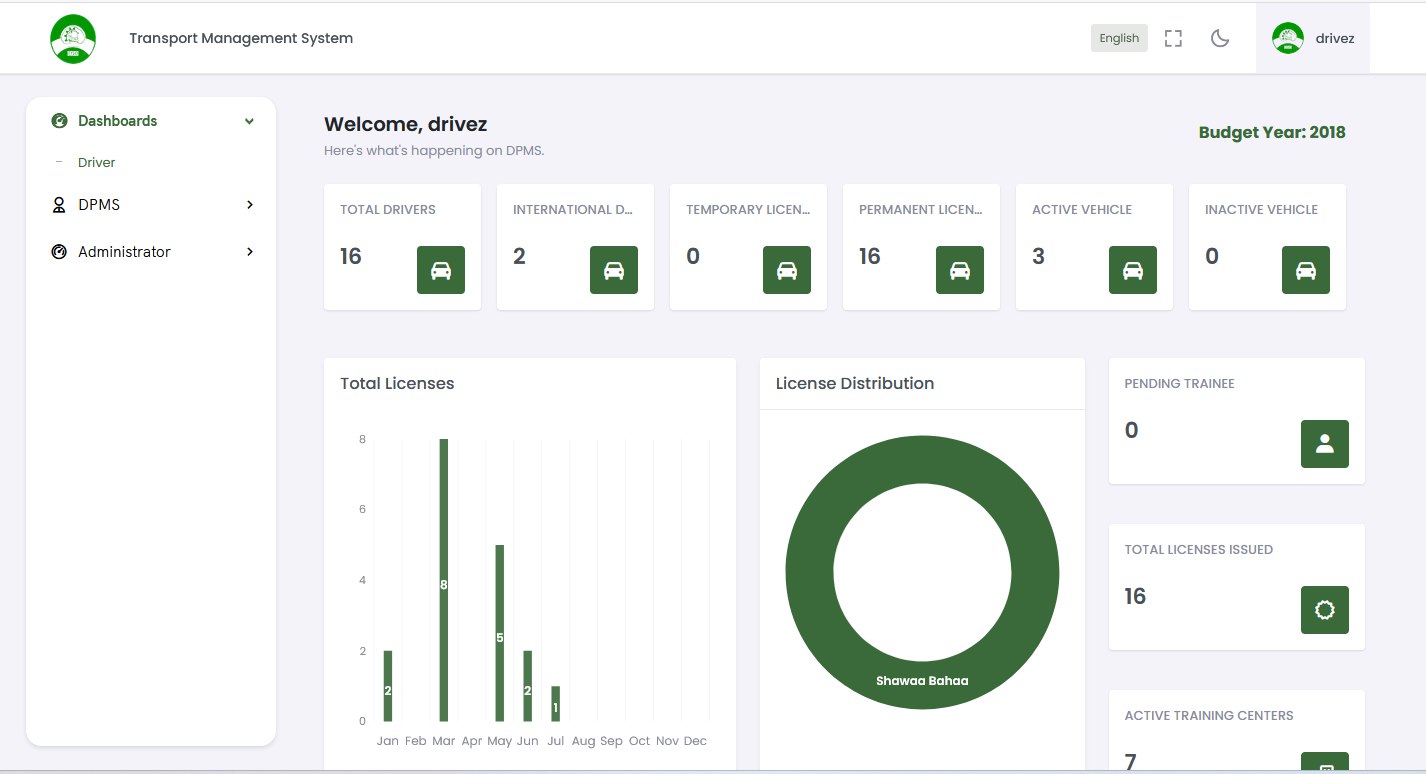The width and height of the screenshot is (1426, 774).
Task: Click the DPMS person icon in sidebar
Action: coord(59,205)
